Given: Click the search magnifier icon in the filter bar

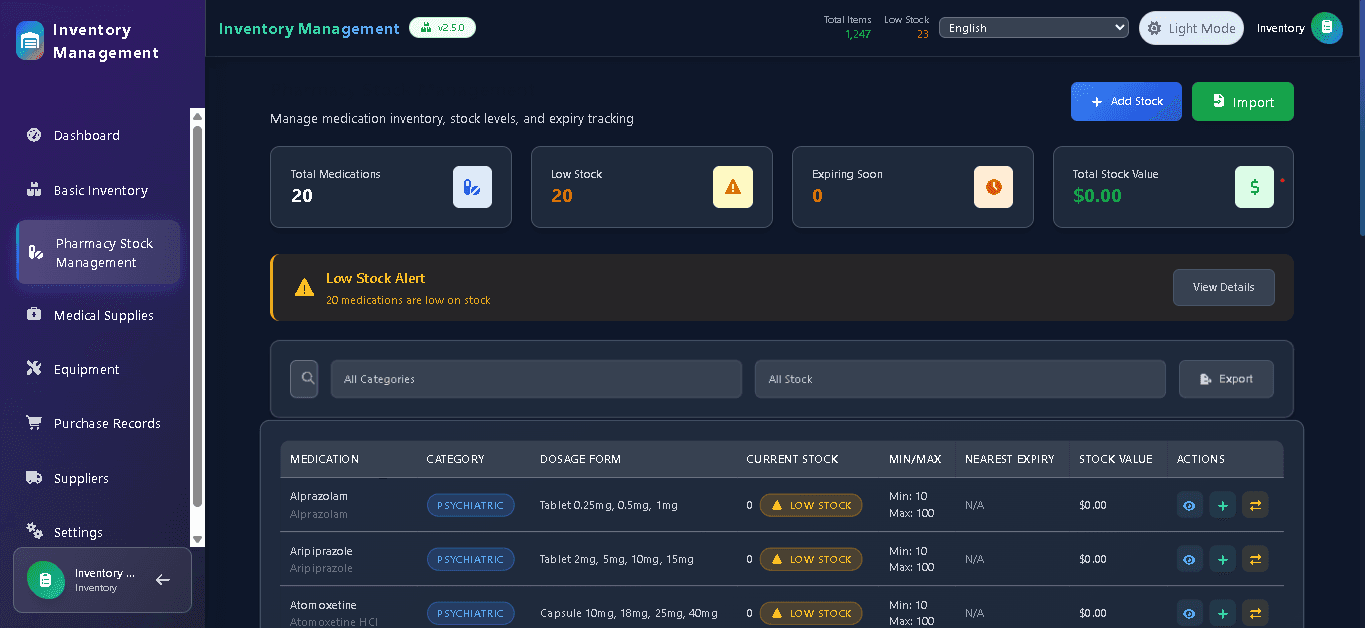Looking at the screenshot, I should click(304, 378).
